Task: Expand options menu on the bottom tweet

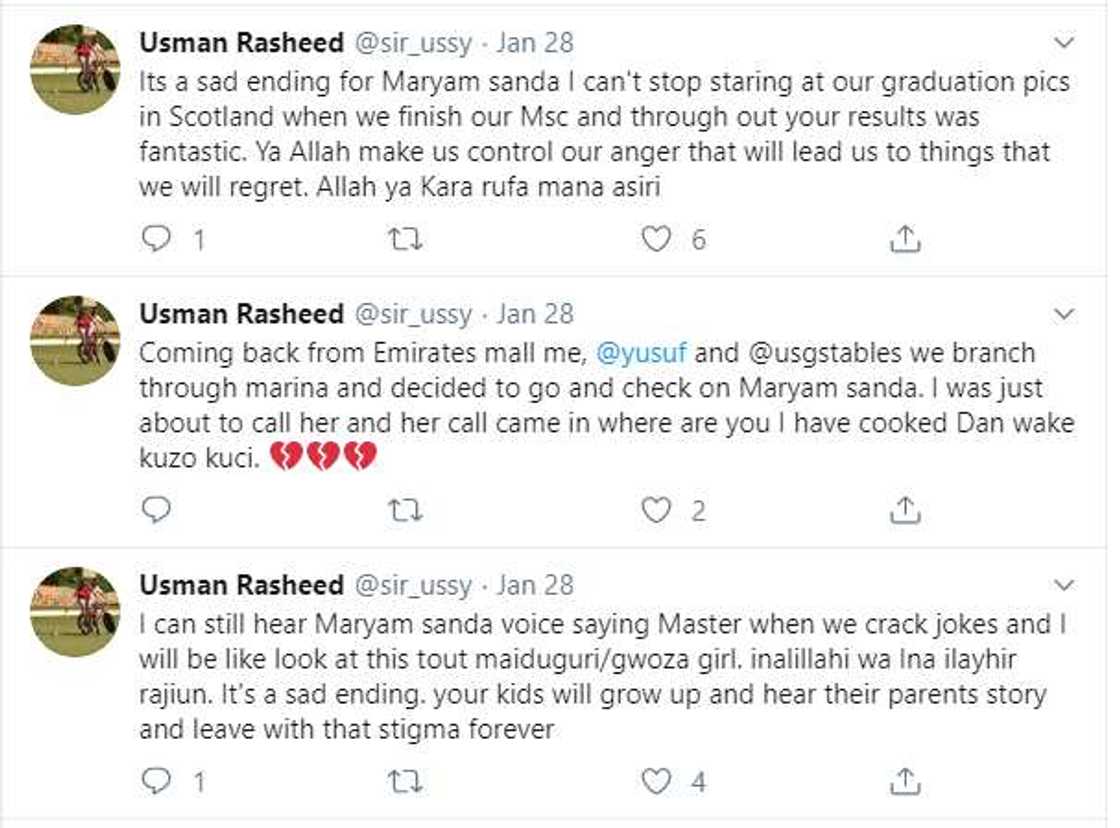Action: (1063, 582)
